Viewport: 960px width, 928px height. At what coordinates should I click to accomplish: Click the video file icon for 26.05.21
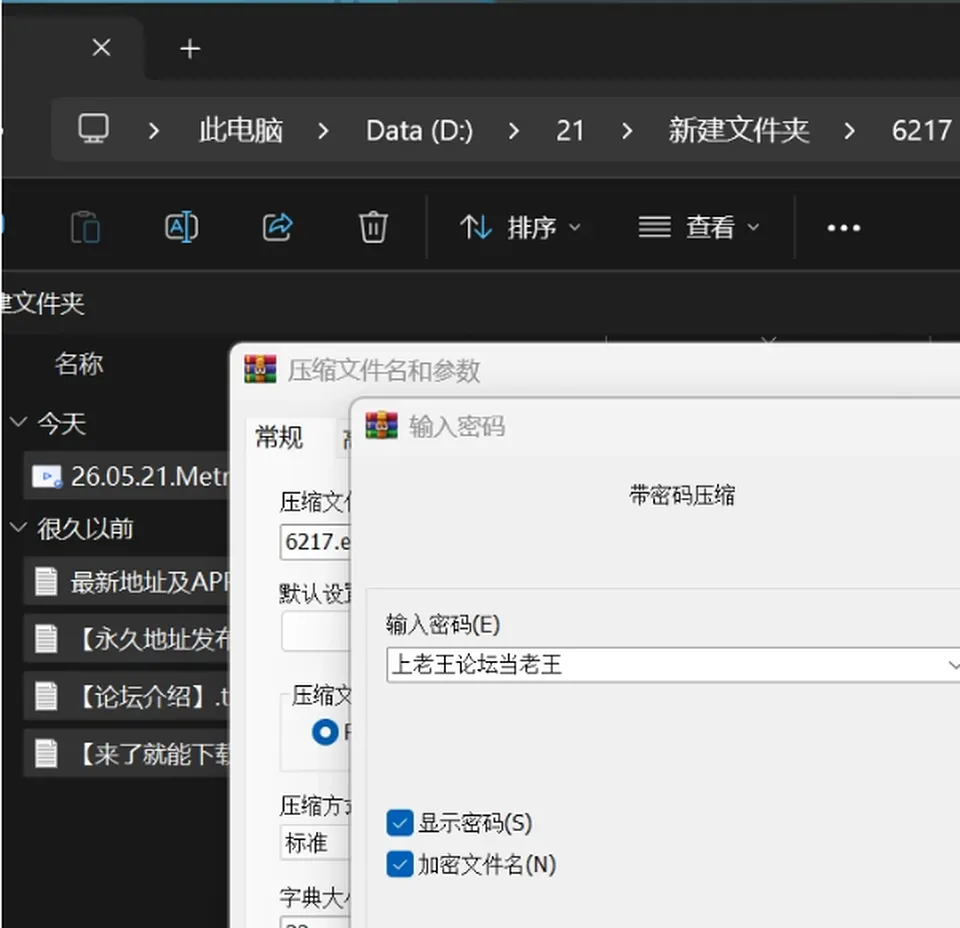pos(47,476)
